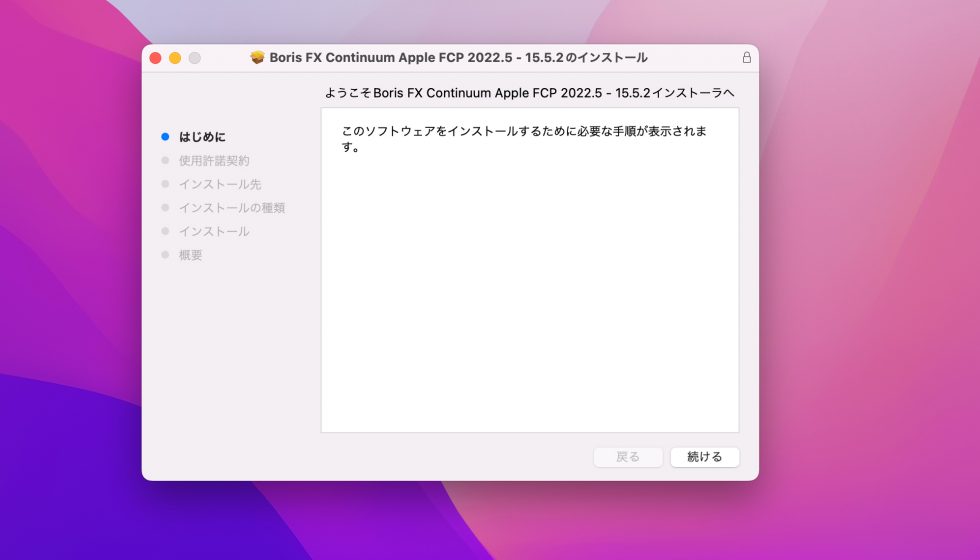Click the installer package icon in title
The image size is (980, 560).
pos(257,58)
